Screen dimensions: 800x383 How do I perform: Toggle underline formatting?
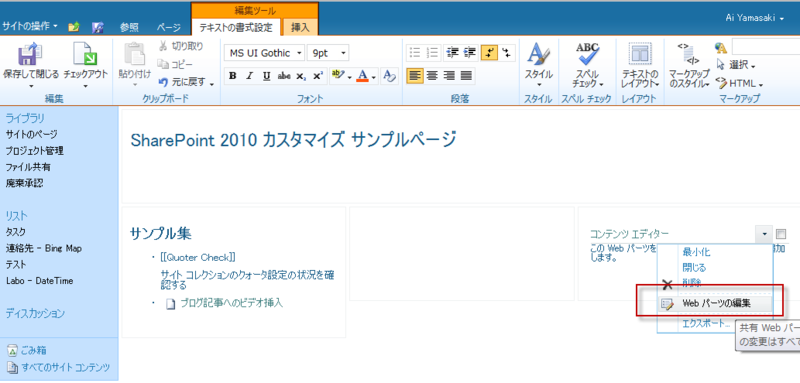(x=266, y=76)
